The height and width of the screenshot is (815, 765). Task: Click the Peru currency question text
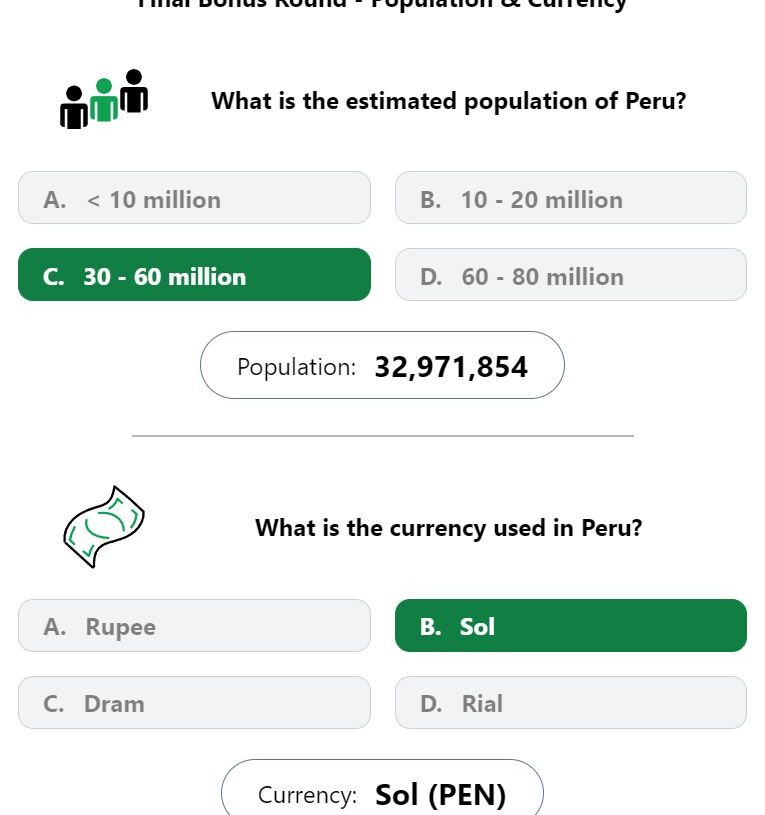tap(449, 529)
